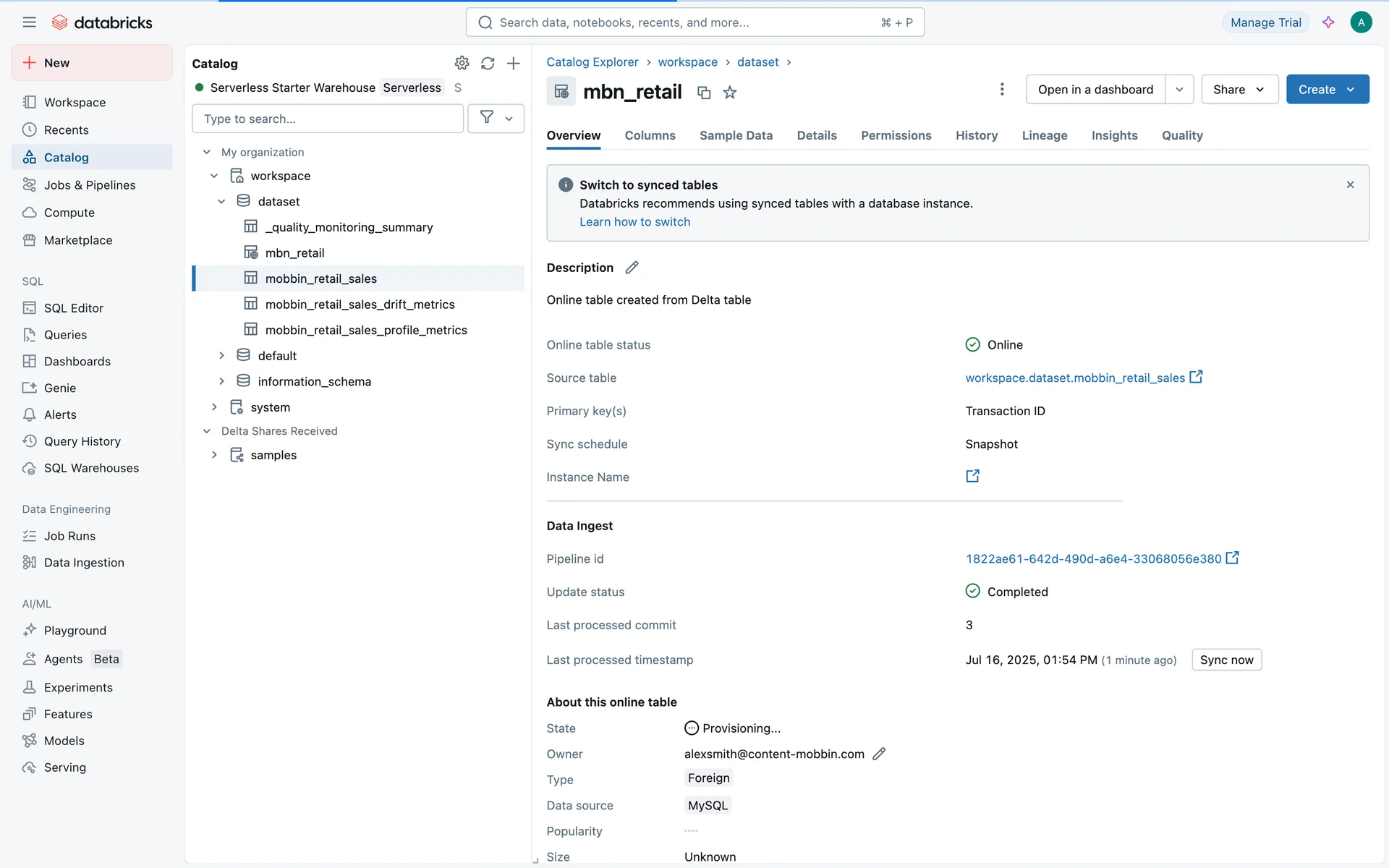Open the Learn how to switch link
Viewport: 1389px width, 868px height.
[x=634, y=222]
